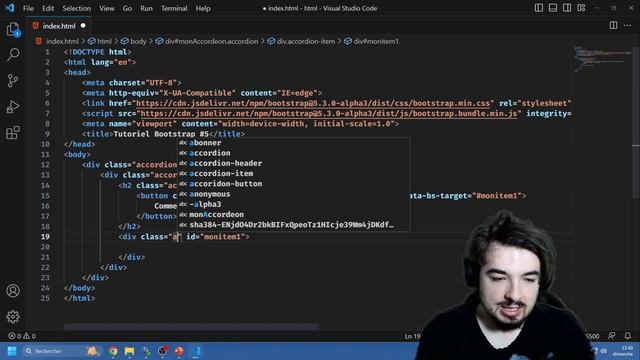Choose the 'sha384-ENjdO4Dr2bkBIFxQpeoTz1HIcje39Wm4jDKdf' suggestion

tap(293, 225)
